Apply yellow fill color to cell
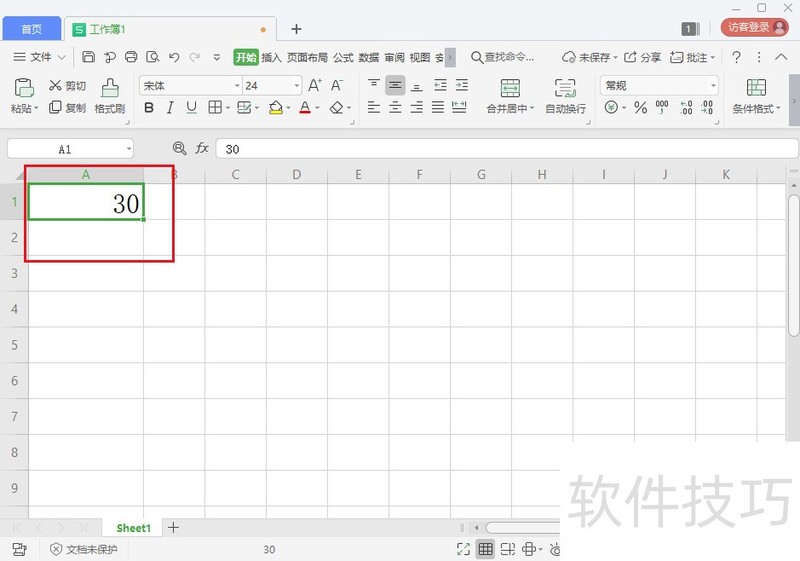 click(276, 108)
